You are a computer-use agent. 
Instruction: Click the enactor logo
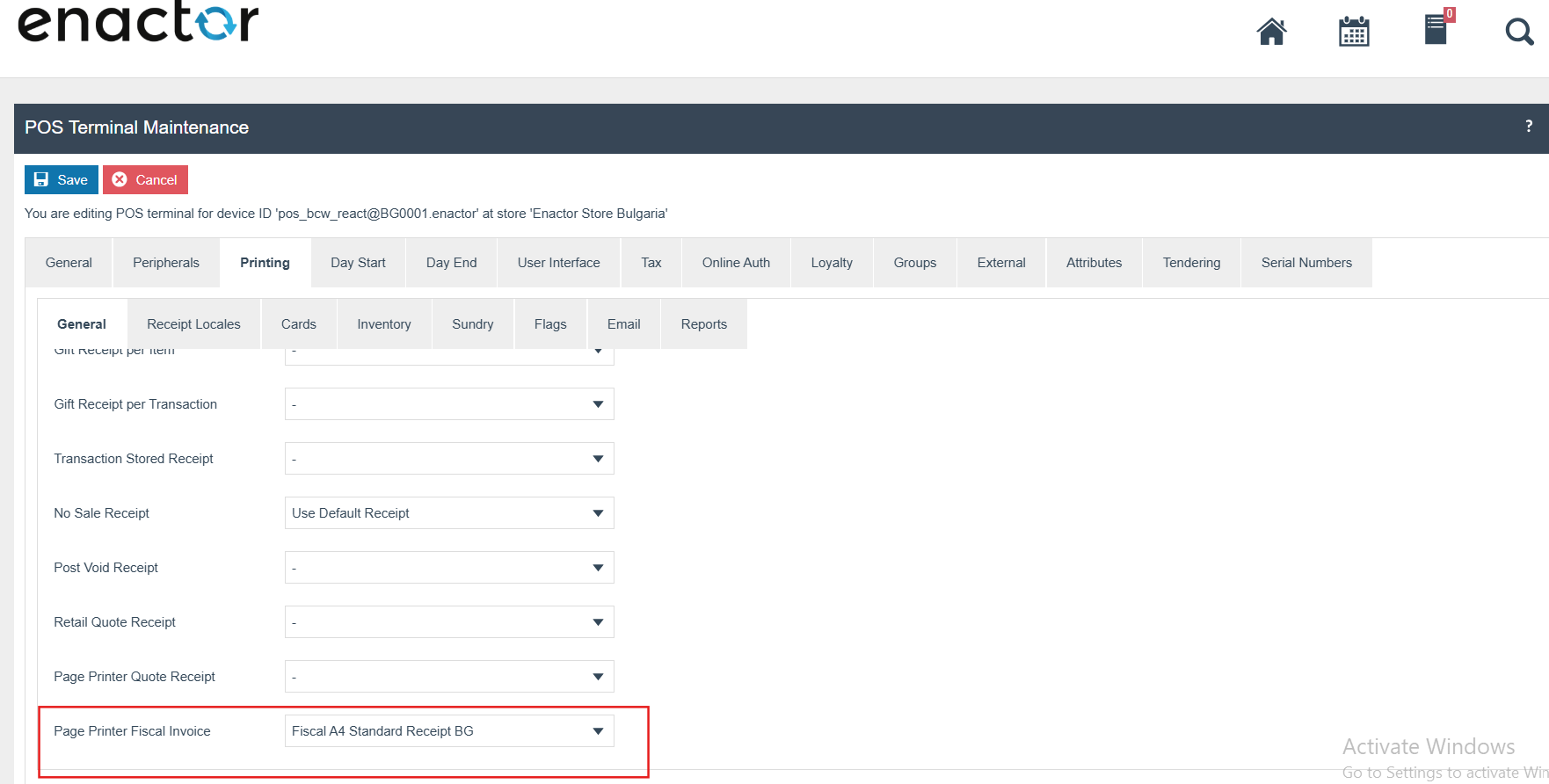pos(138,24)
